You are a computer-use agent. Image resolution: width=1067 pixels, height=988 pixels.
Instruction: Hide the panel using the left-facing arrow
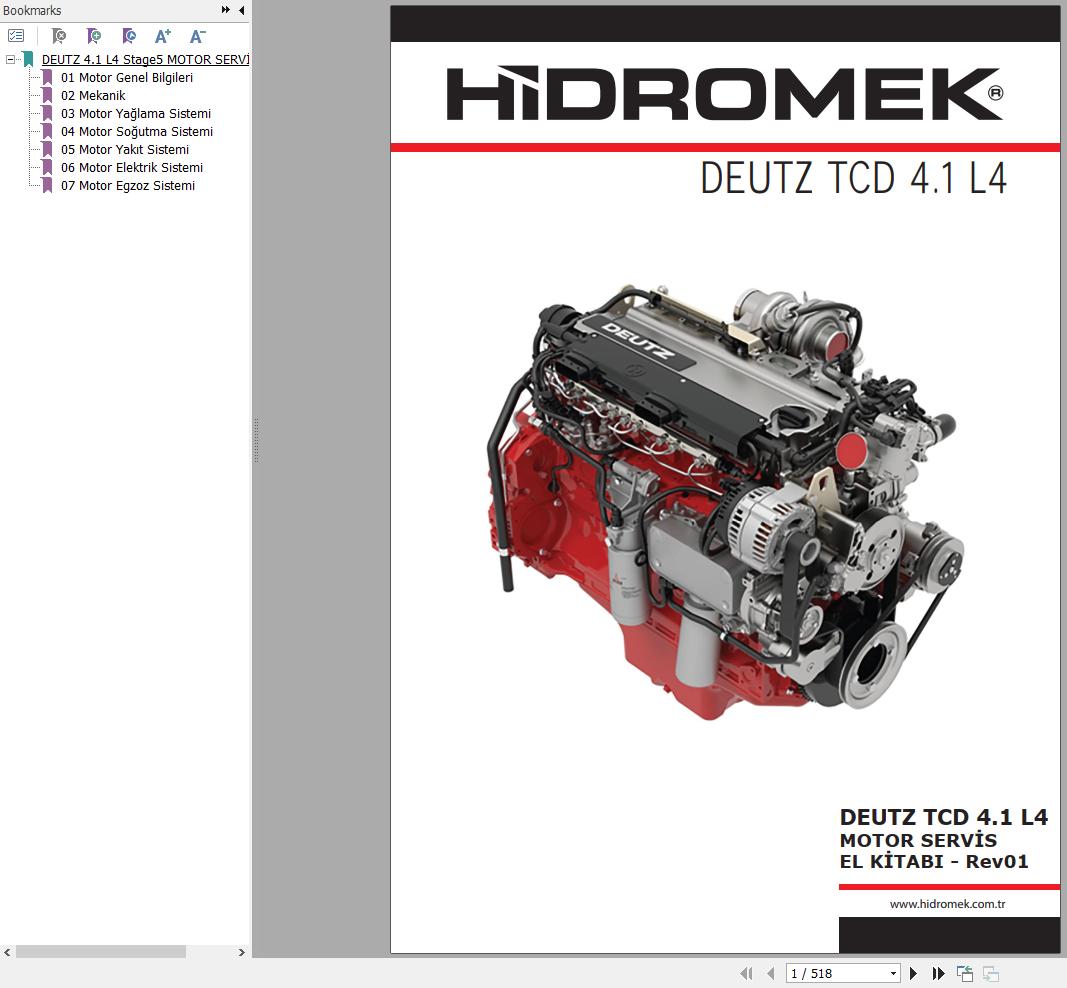tap(241, 10)
